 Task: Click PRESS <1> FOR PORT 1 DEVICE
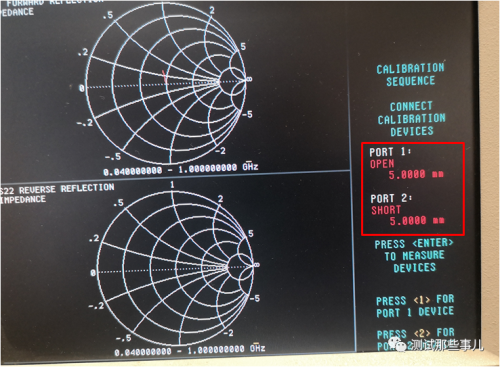pyautogui.click(x=415, y=306)
